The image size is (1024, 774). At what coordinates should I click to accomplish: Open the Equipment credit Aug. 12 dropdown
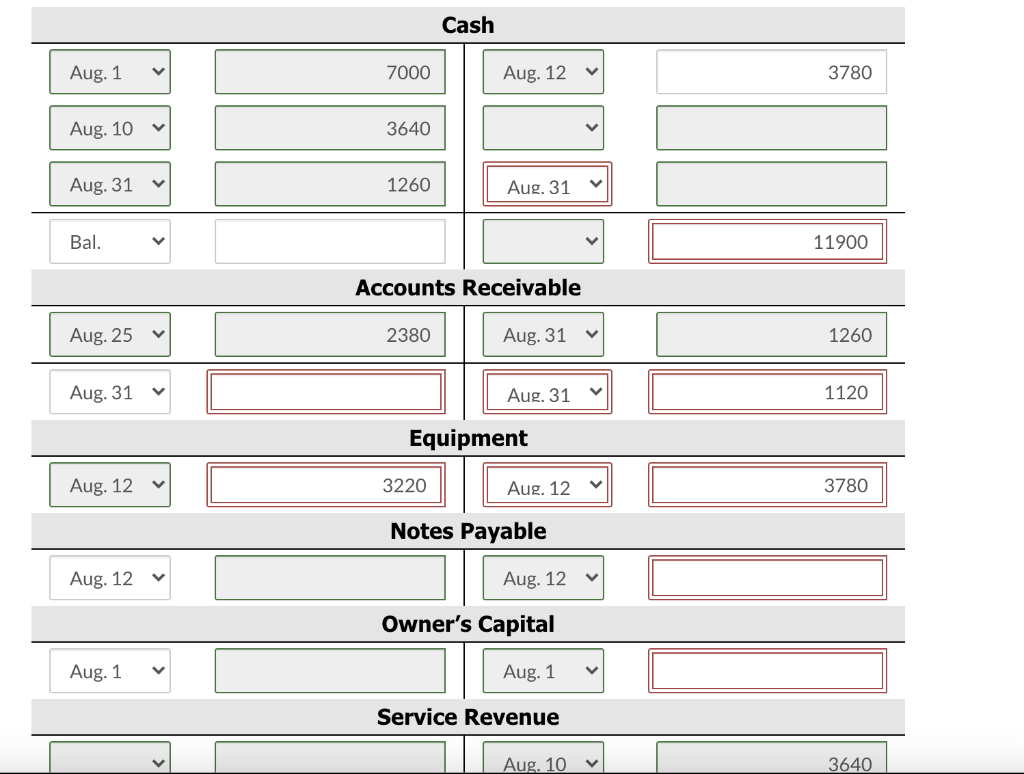pyautogui.click(x=547, y=485)
